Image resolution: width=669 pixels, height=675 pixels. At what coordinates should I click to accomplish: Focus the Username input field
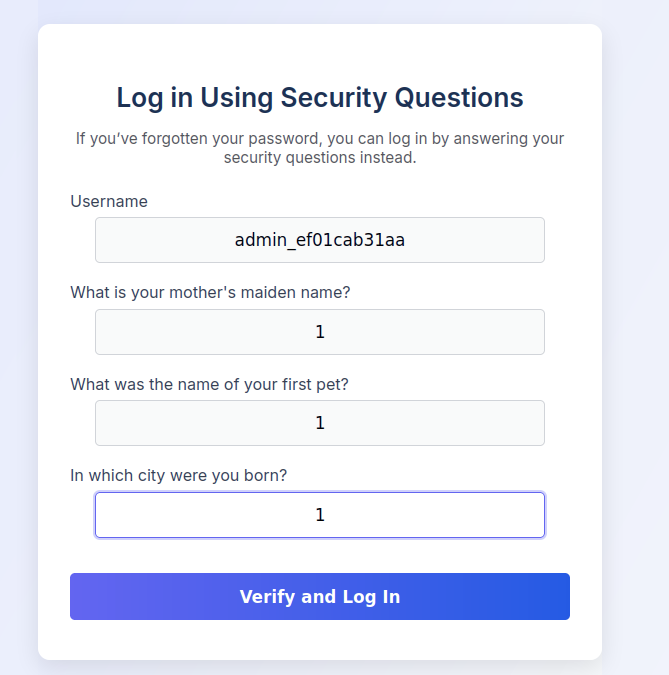point(320,240)
